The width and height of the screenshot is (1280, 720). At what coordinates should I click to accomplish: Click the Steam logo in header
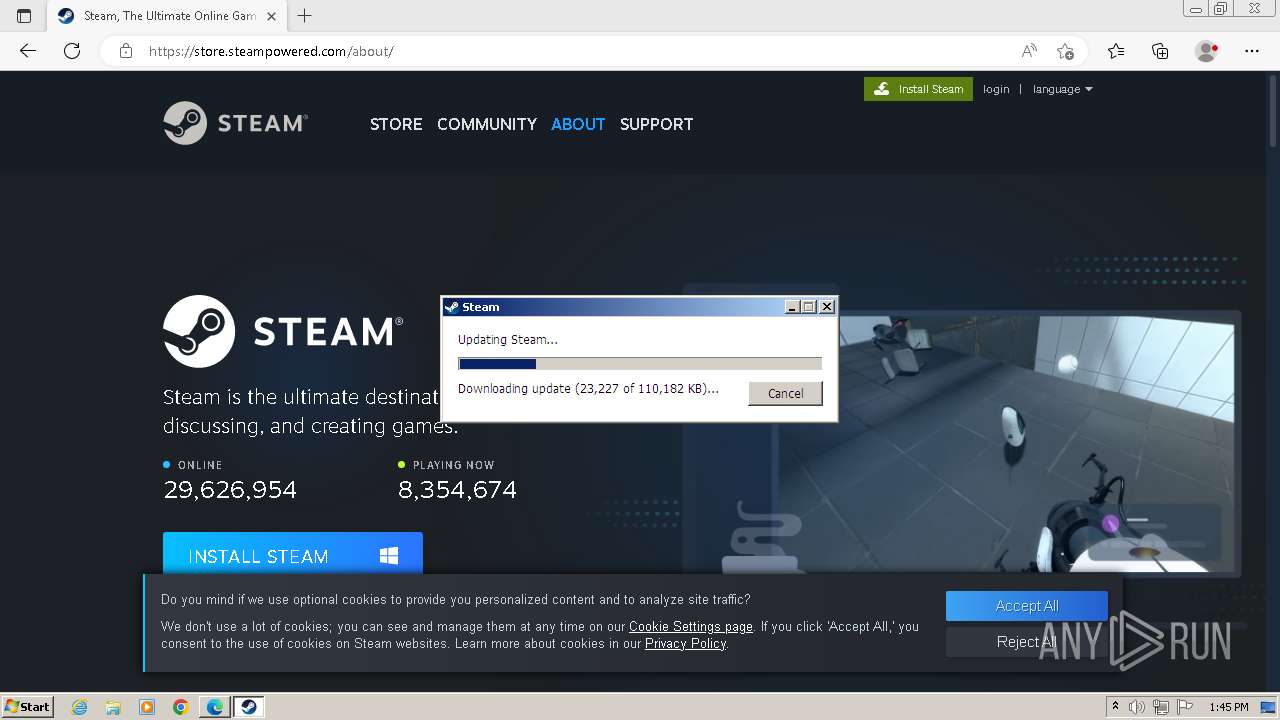(235, 123)
